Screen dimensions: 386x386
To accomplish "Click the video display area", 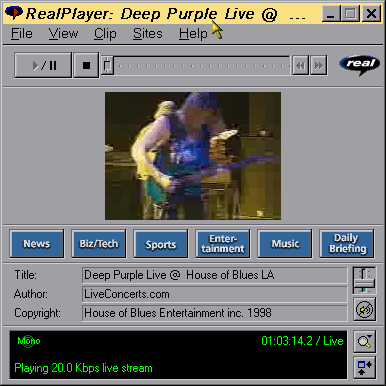I will [193, 156].
